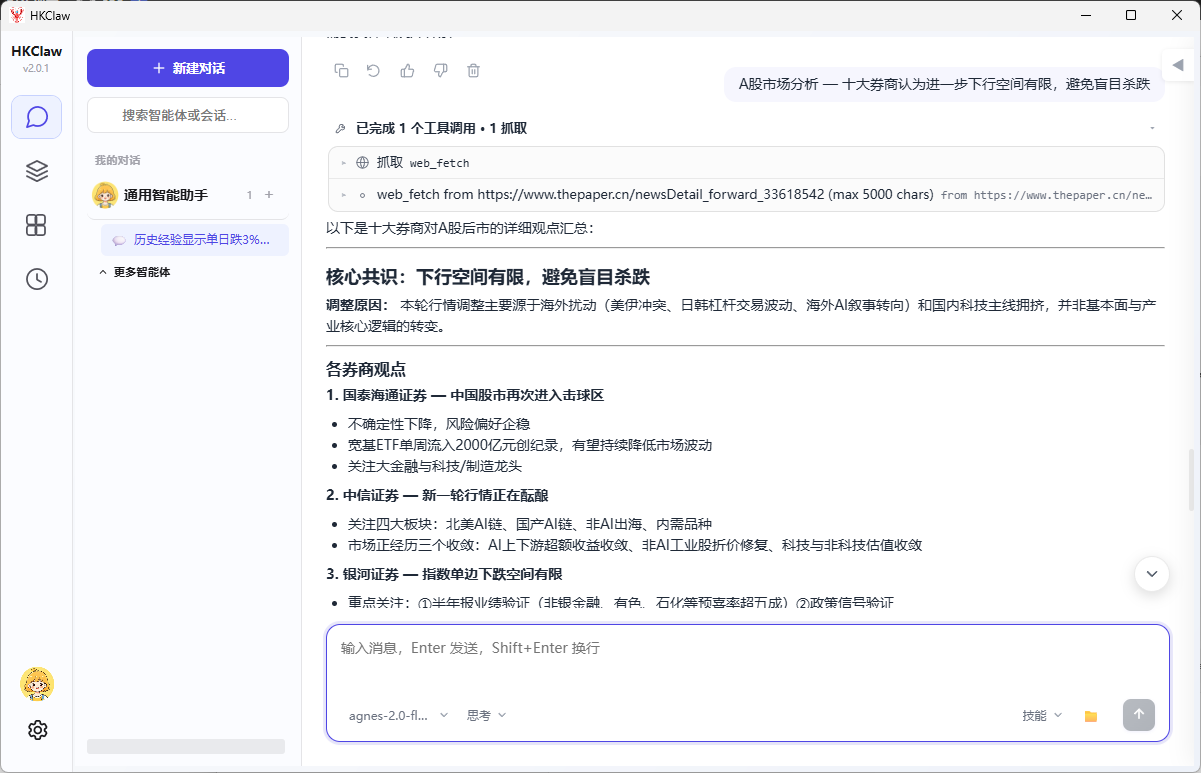Click the conversation count 1 beside 通用智能助手

point(250,195)
